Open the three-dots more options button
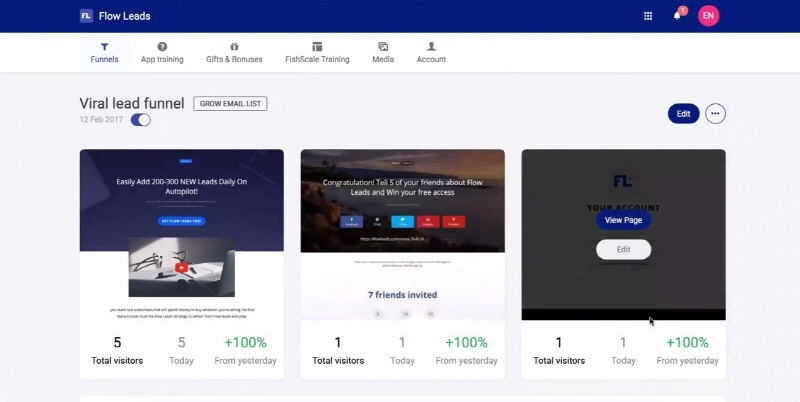 coord(715,114)
